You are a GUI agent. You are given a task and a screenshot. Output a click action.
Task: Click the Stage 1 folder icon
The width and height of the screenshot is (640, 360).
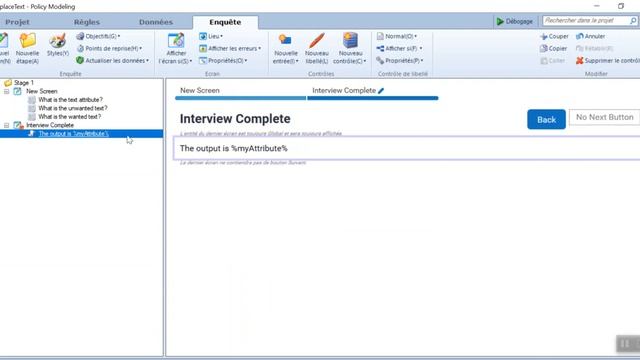coord(8,82)
